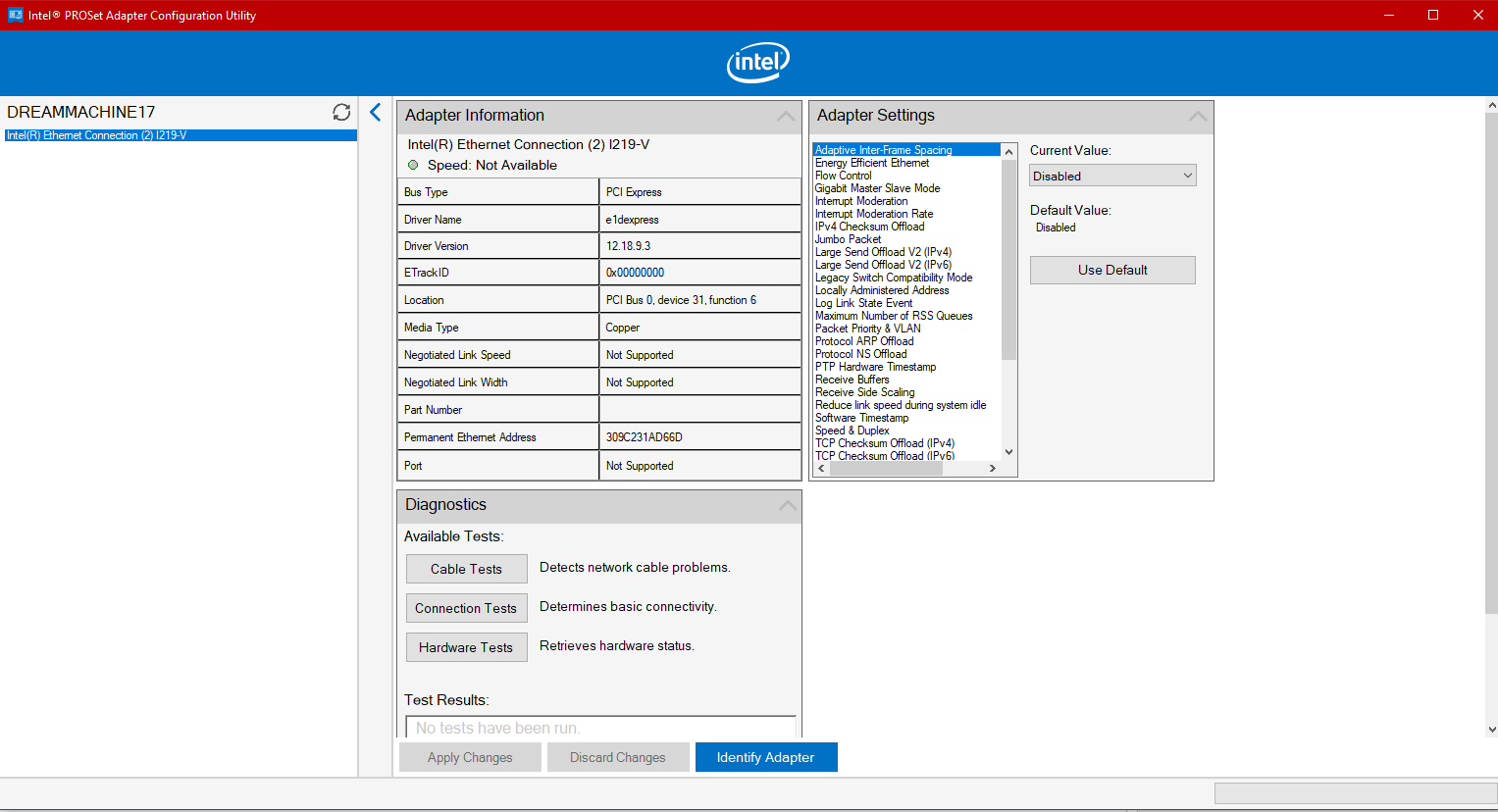The width and height of the screenshot is (1498, 812).
Task: Click Apply Changes button
Action: click(470, 757)
